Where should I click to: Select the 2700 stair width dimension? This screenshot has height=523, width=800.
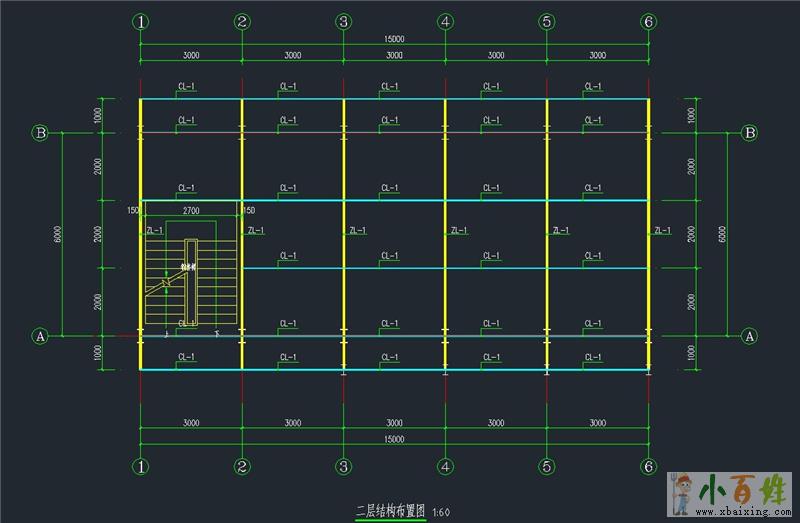click(x=190, y=211)
